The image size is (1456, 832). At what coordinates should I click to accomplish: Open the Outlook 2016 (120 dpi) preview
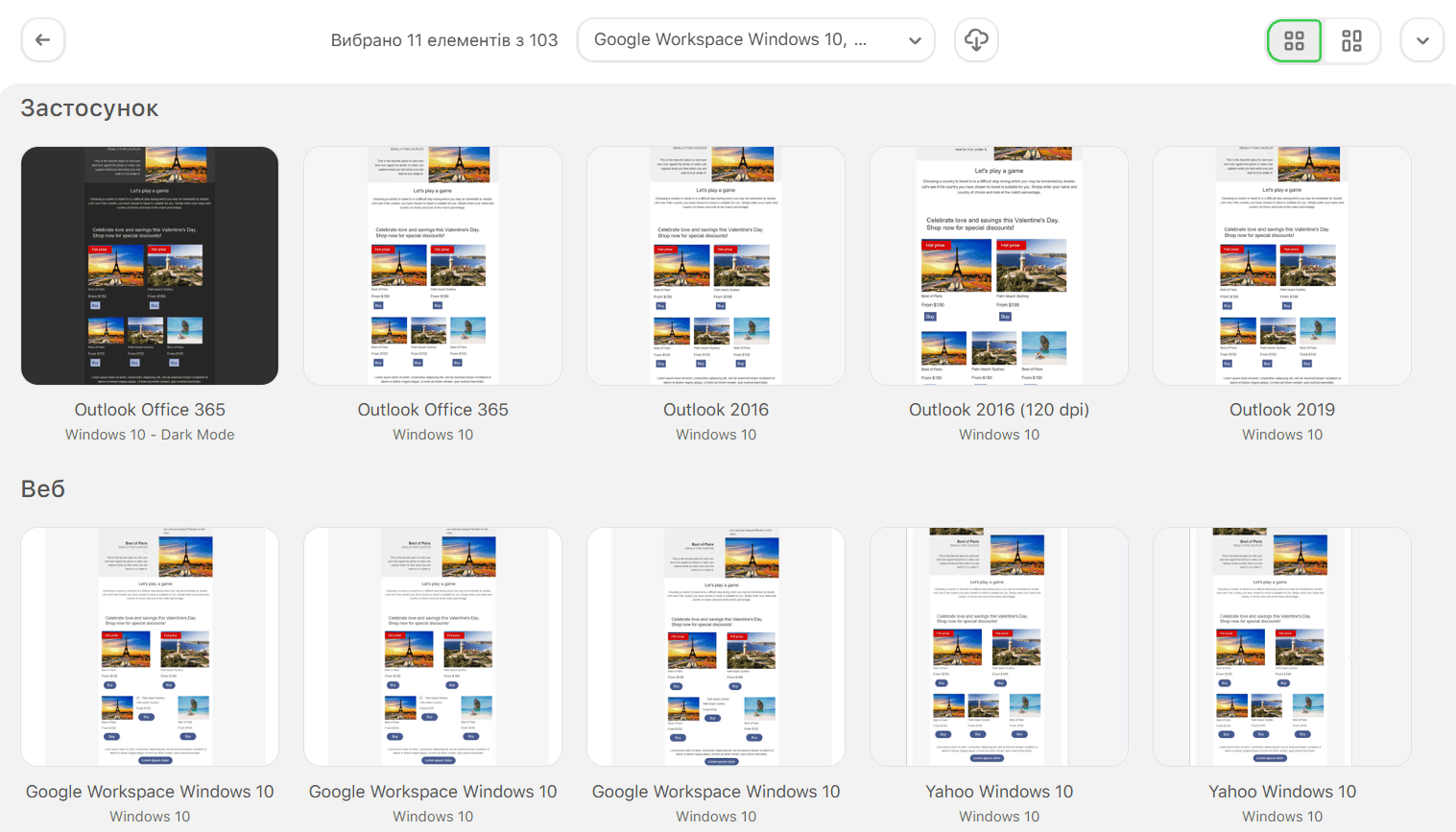999,266
